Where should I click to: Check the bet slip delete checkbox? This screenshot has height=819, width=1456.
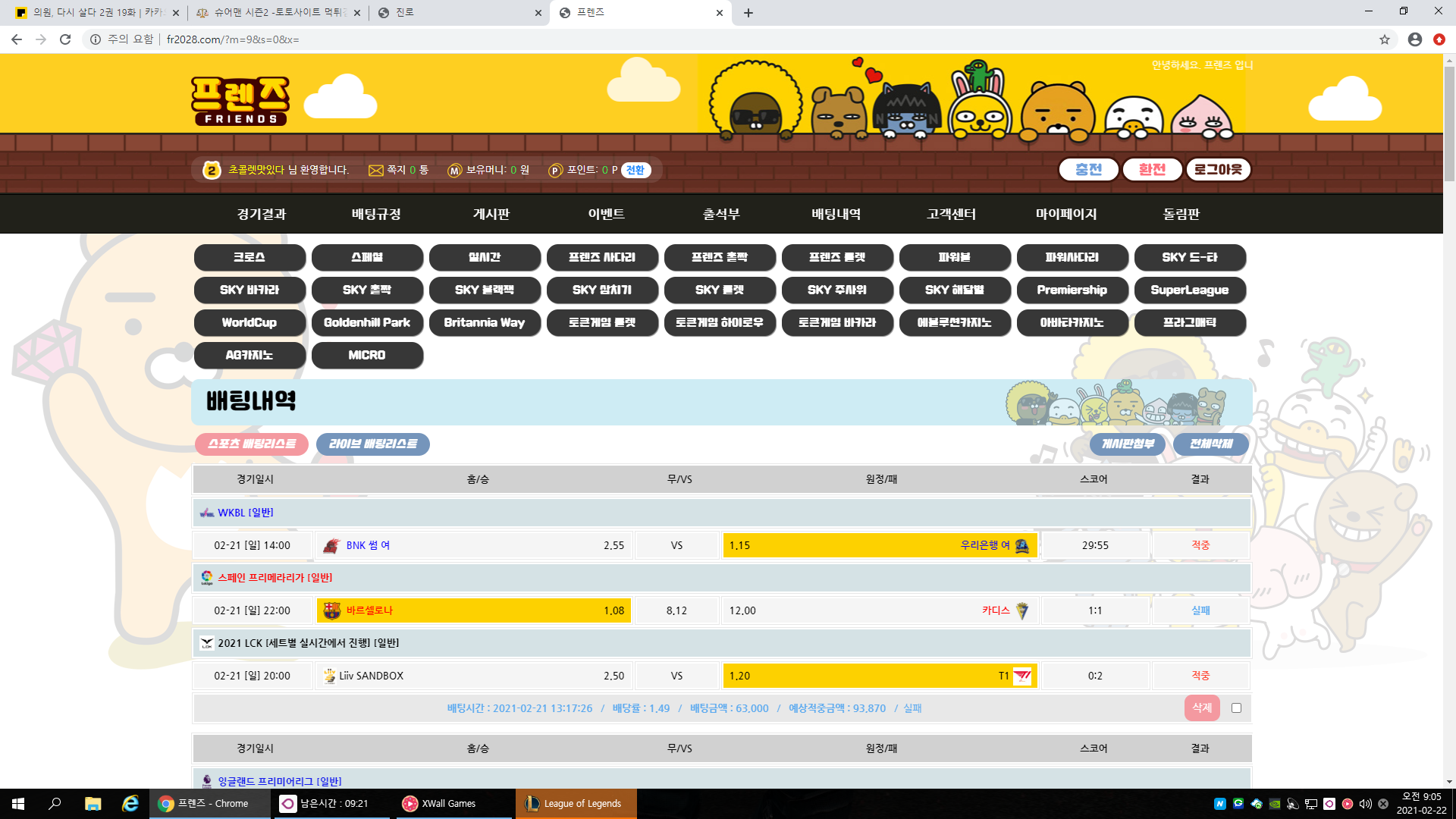[x=1236, y=708]
